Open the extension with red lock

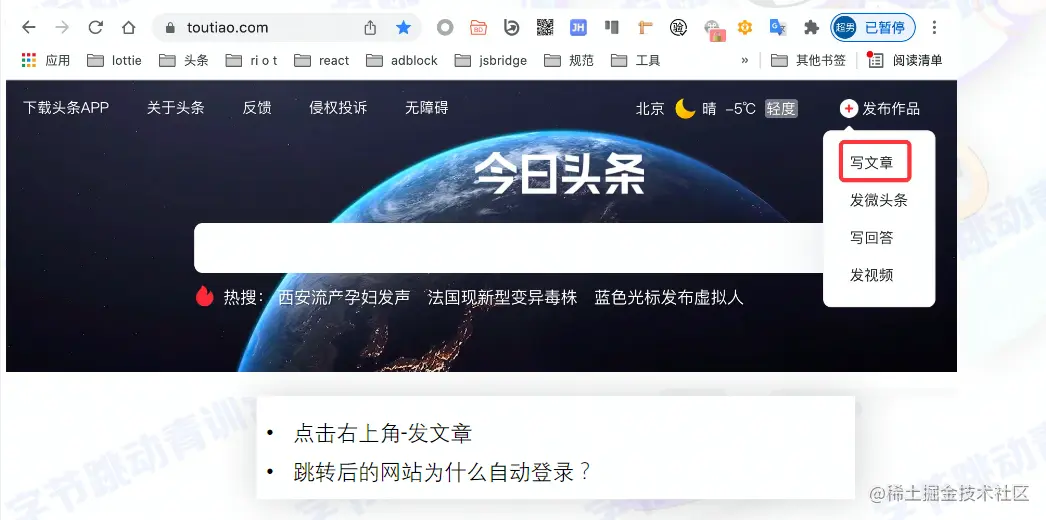[714, 30]
